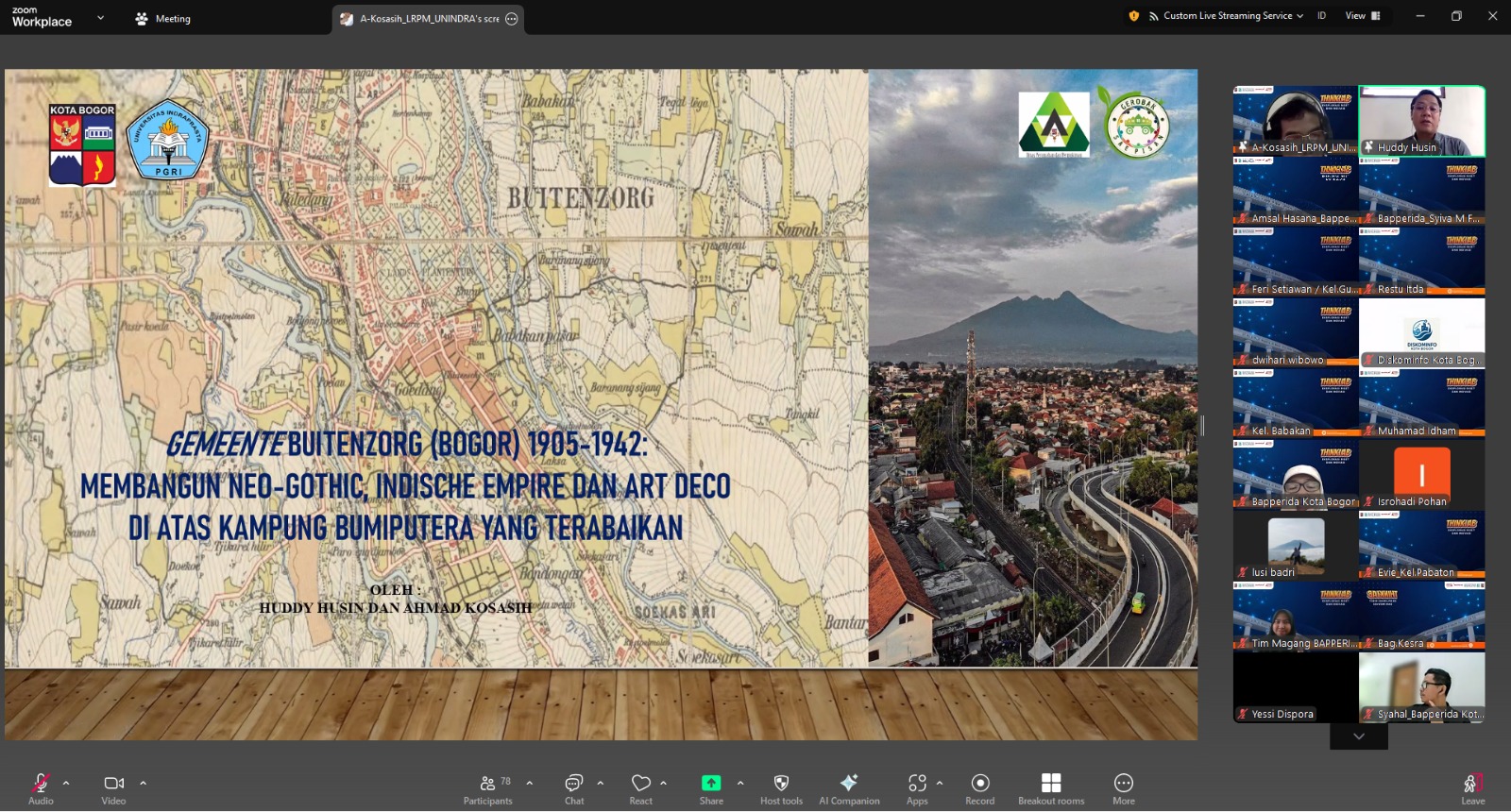Screen dimensions: 1511x812
Task: Open the Apps menu
Action: click(x=917, y=784)
